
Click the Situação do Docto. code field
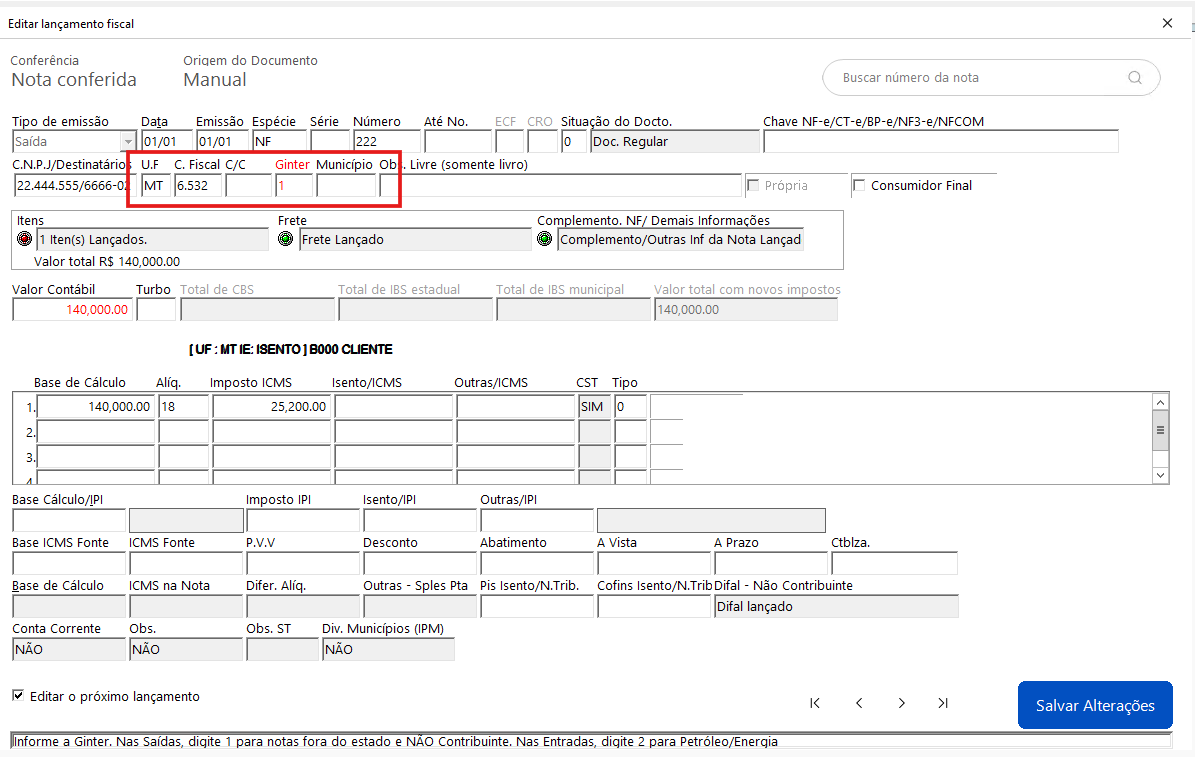574,142
